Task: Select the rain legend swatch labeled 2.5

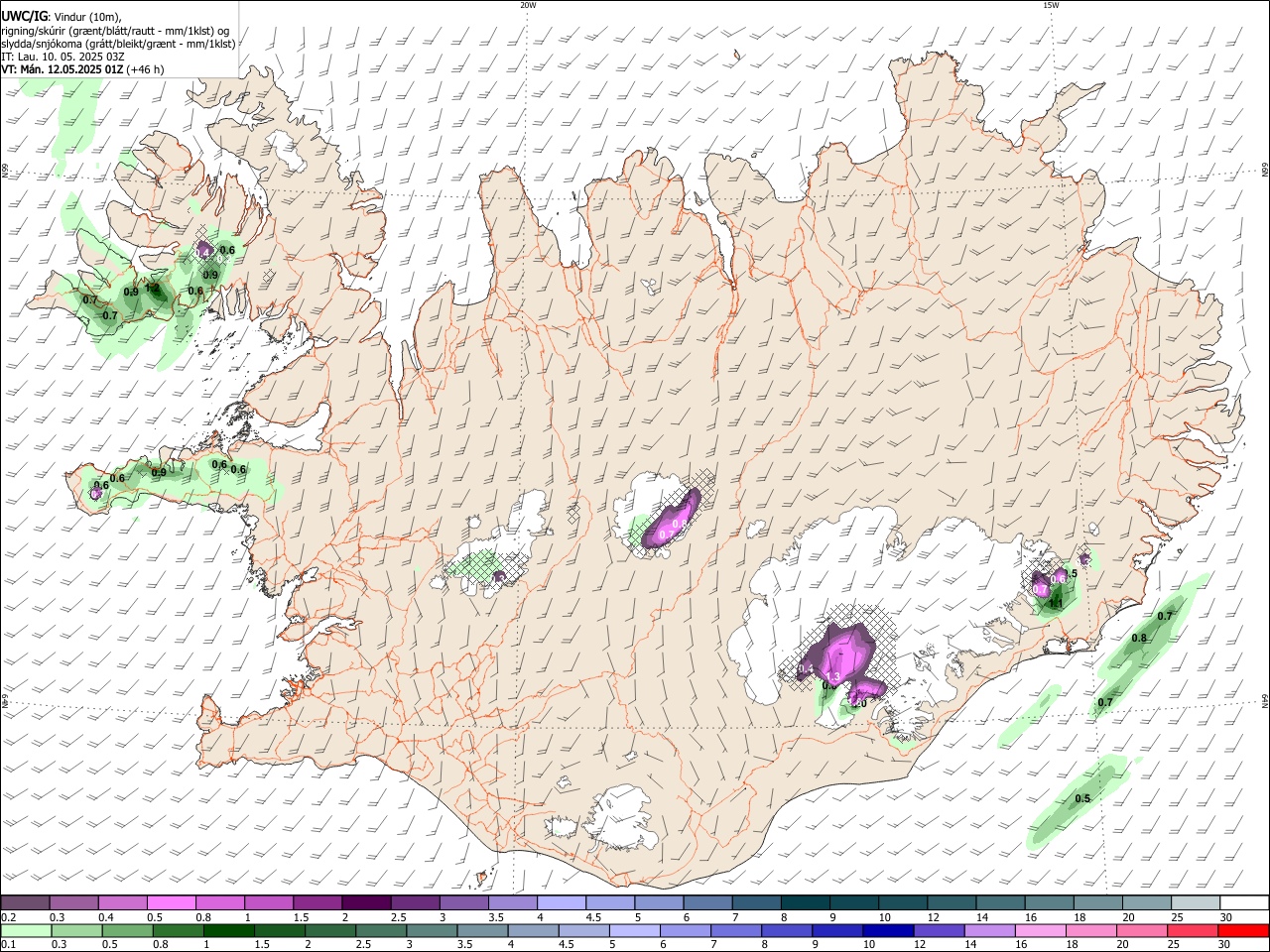Action: (x=381, y=930)
